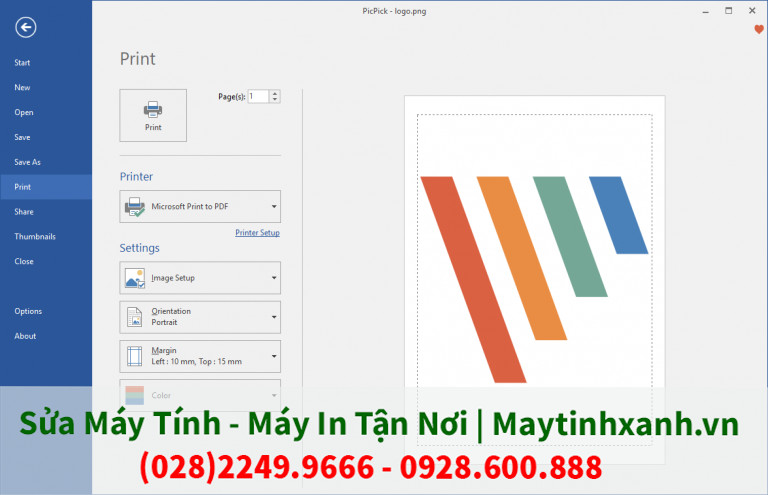Click the logo print preview page
The height and width of the screenshot is (495, 768).
point(534,280)
